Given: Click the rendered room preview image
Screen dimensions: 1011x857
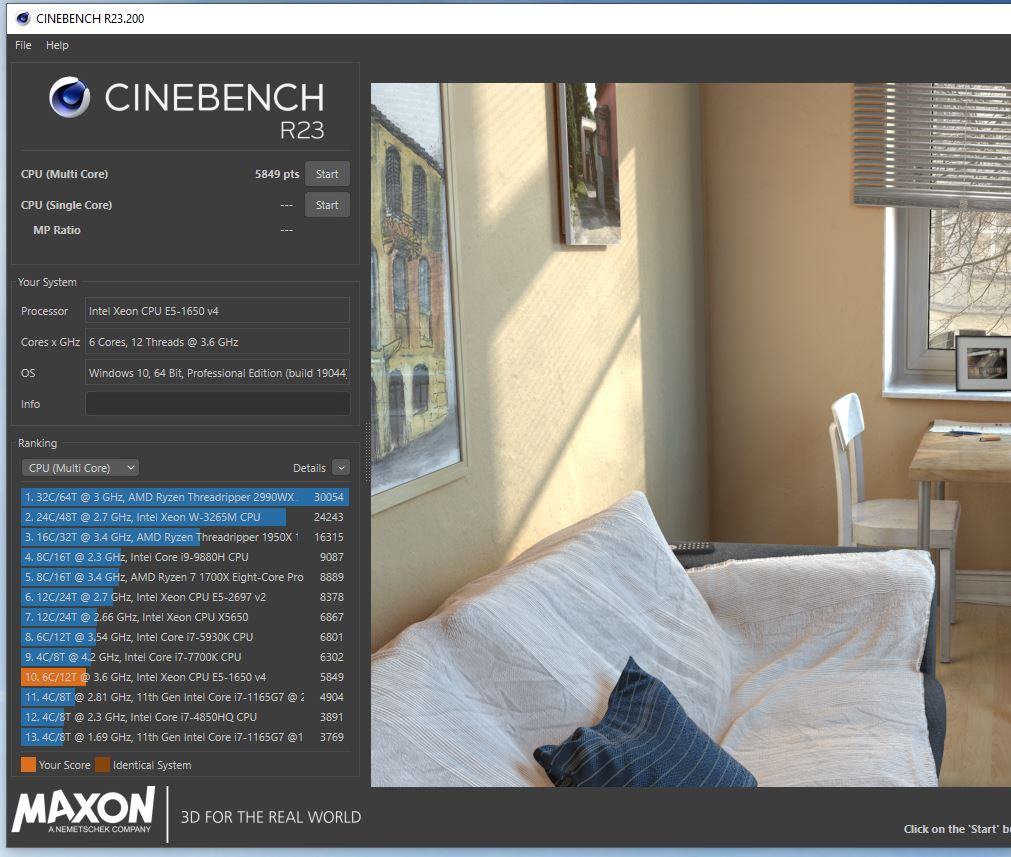Looking at the screenshot, I should [x=691, y=435].
